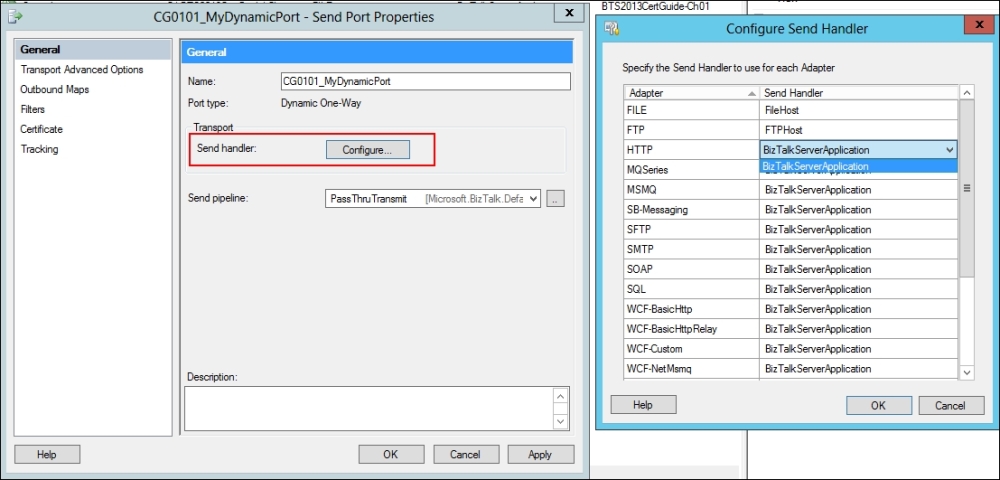Open the Outbound Maps page

tap(55, 89)
